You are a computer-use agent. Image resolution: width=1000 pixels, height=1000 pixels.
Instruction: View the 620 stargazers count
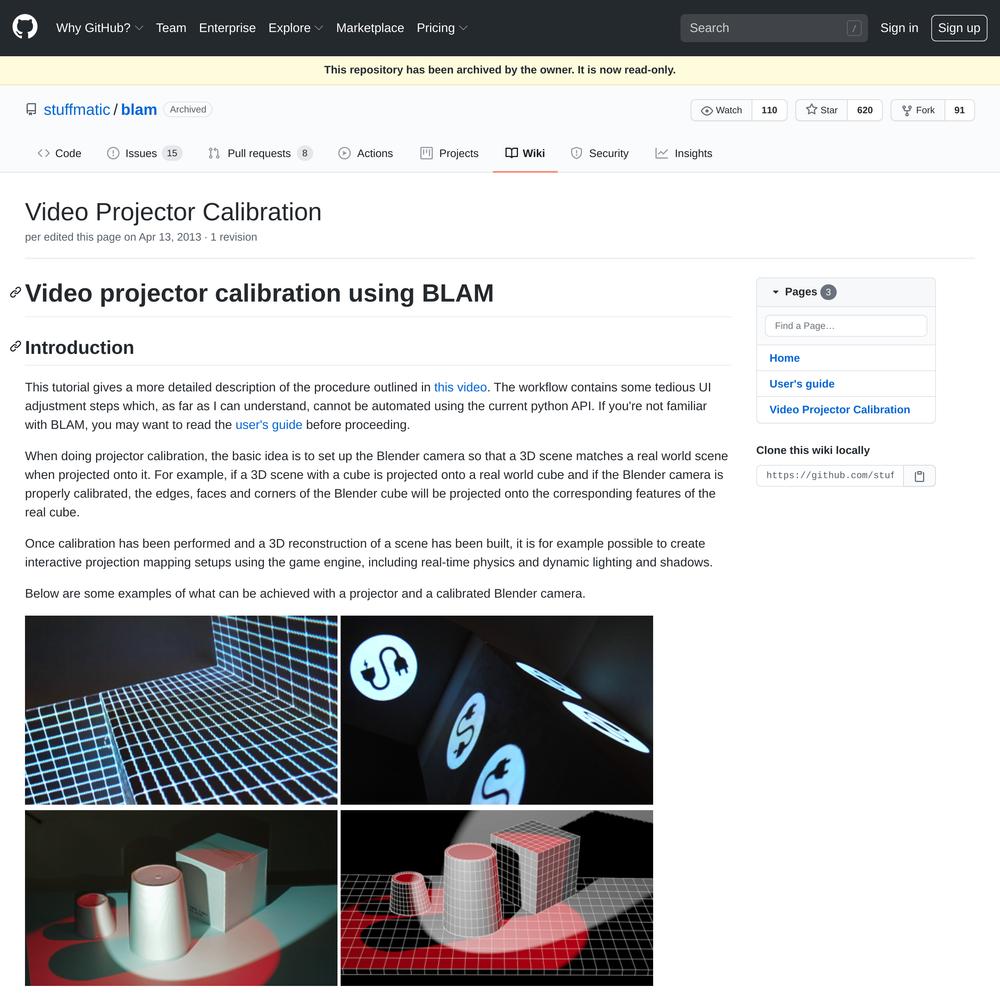click(864, 110)
